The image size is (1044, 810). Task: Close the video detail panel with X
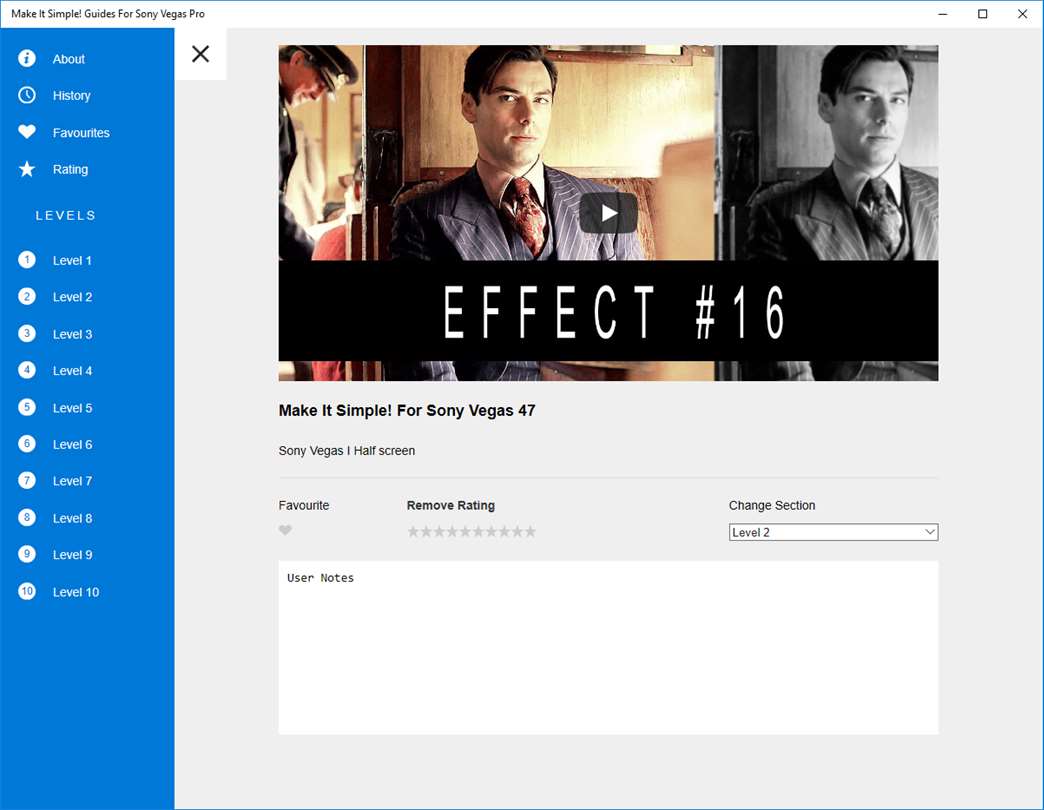(x=200, y=54)
